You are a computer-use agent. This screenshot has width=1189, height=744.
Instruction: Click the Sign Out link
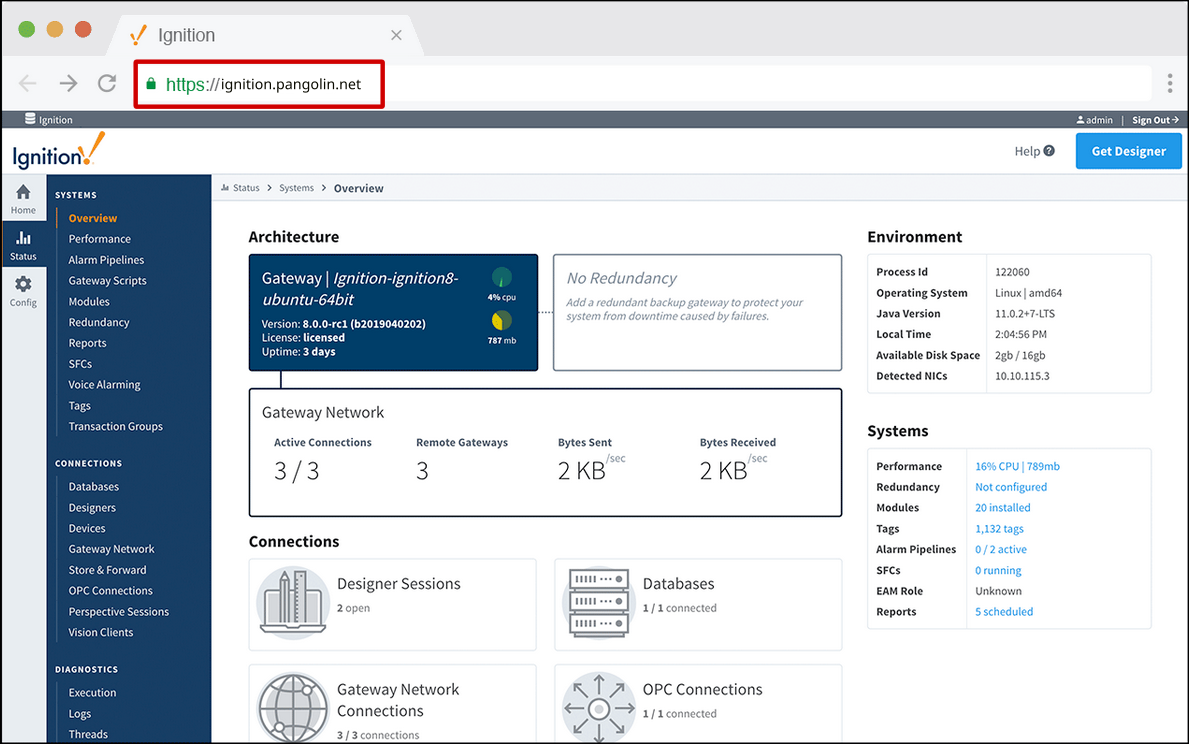click(x=1155, y=120)
